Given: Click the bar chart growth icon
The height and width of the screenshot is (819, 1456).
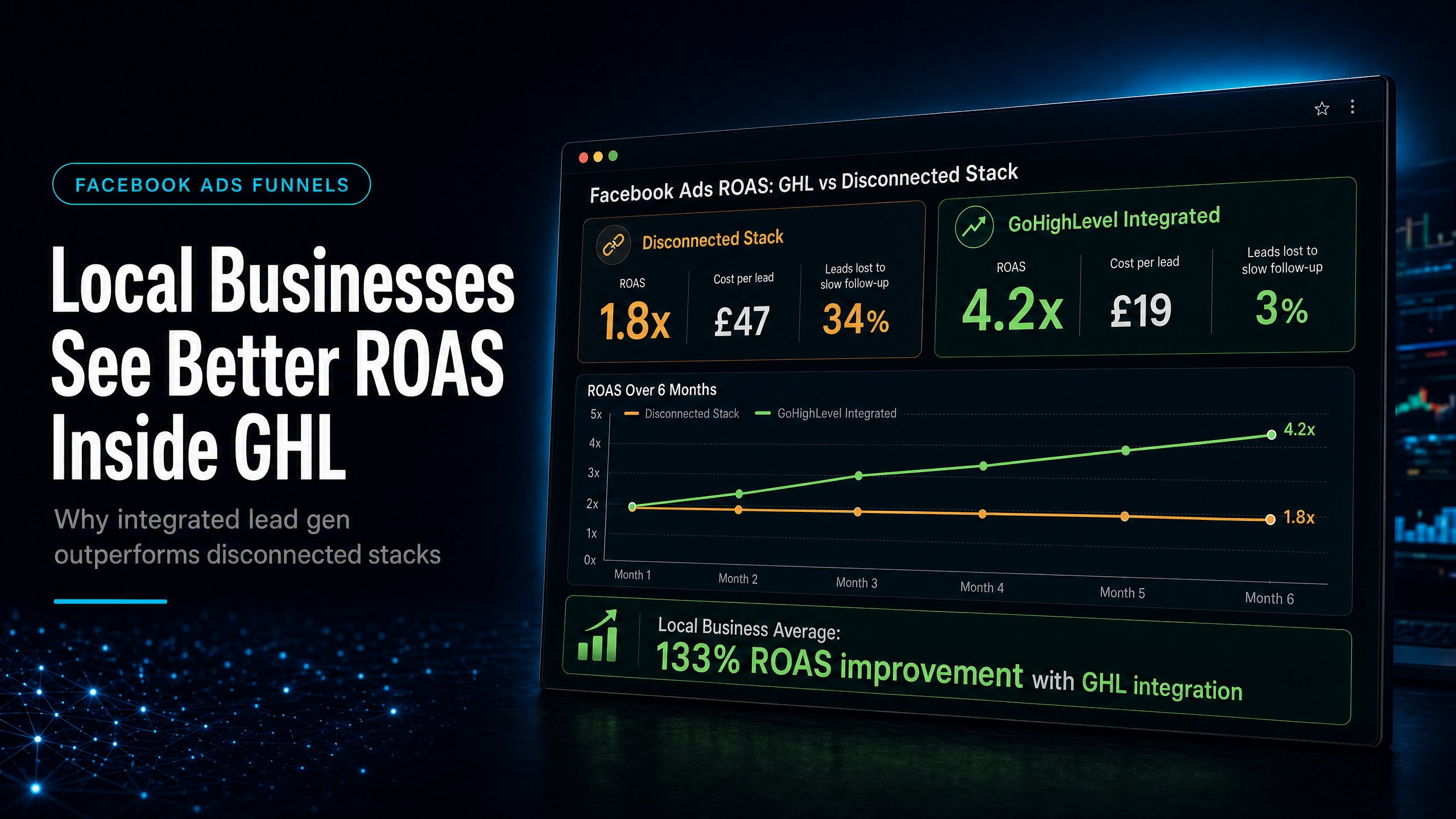Looking at the screenshot, I should coord(598,636).
